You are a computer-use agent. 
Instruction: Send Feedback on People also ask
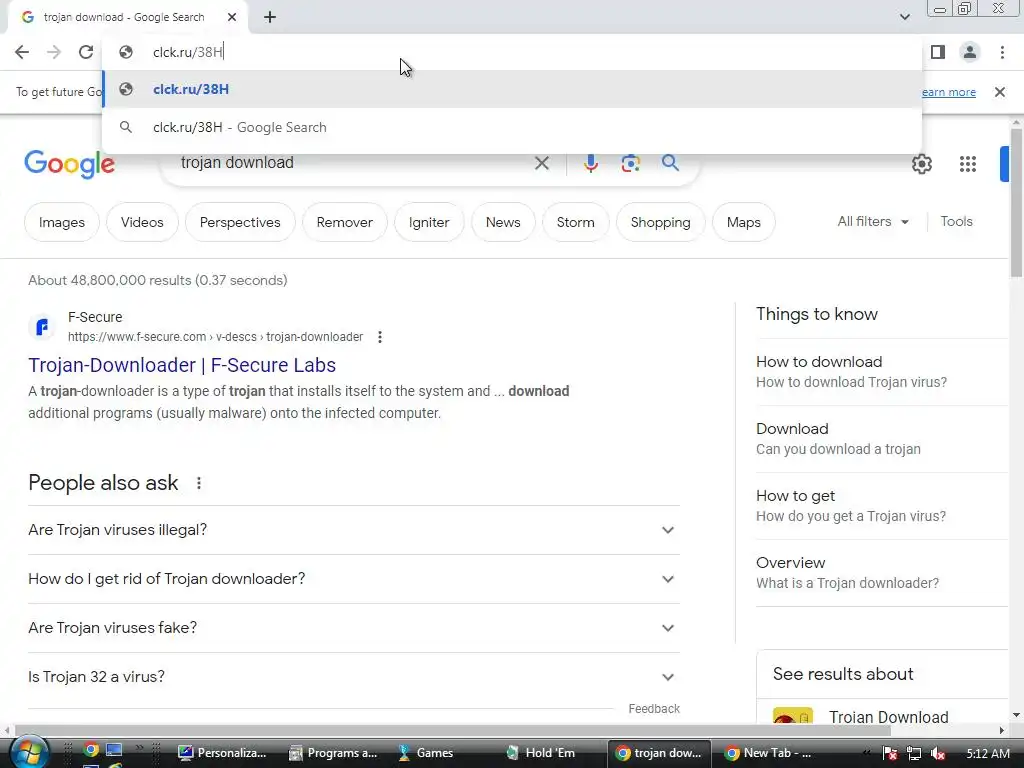tap(654, 709)
